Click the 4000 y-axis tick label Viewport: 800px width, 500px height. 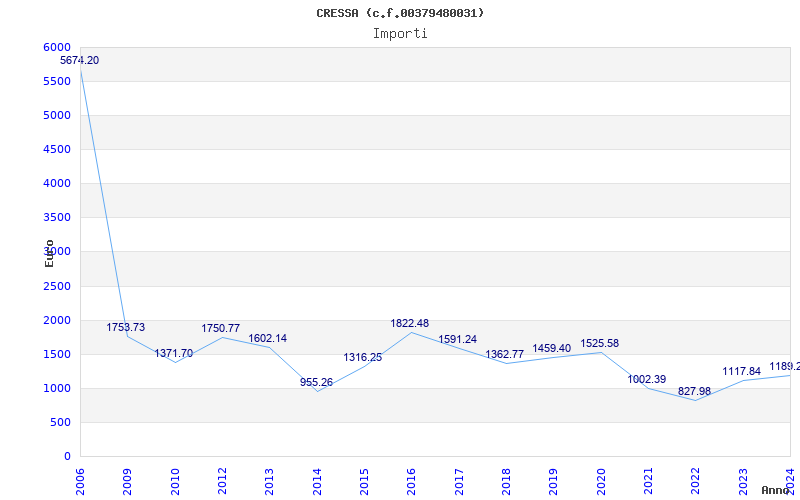[x=57, y=183]
